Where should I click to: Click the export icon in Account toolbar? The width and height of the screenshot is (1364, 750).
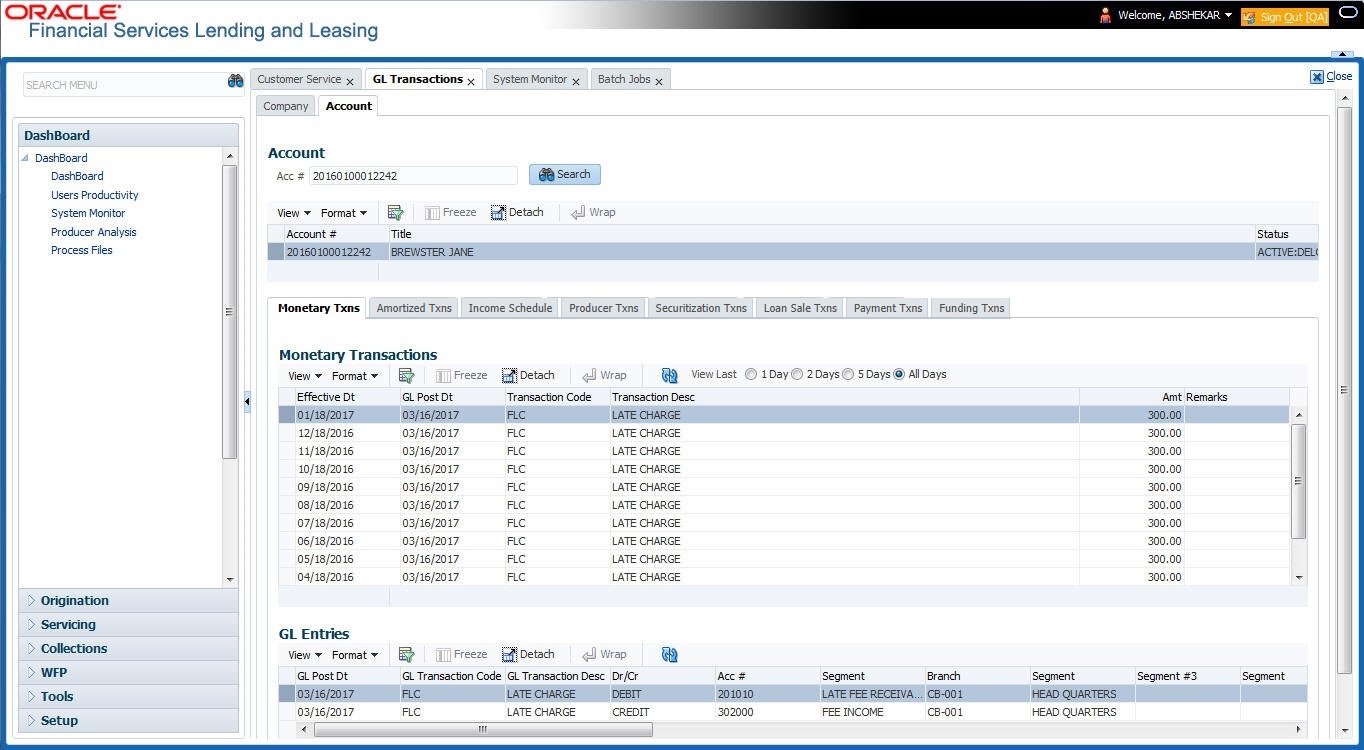click(x=395, y=212)
